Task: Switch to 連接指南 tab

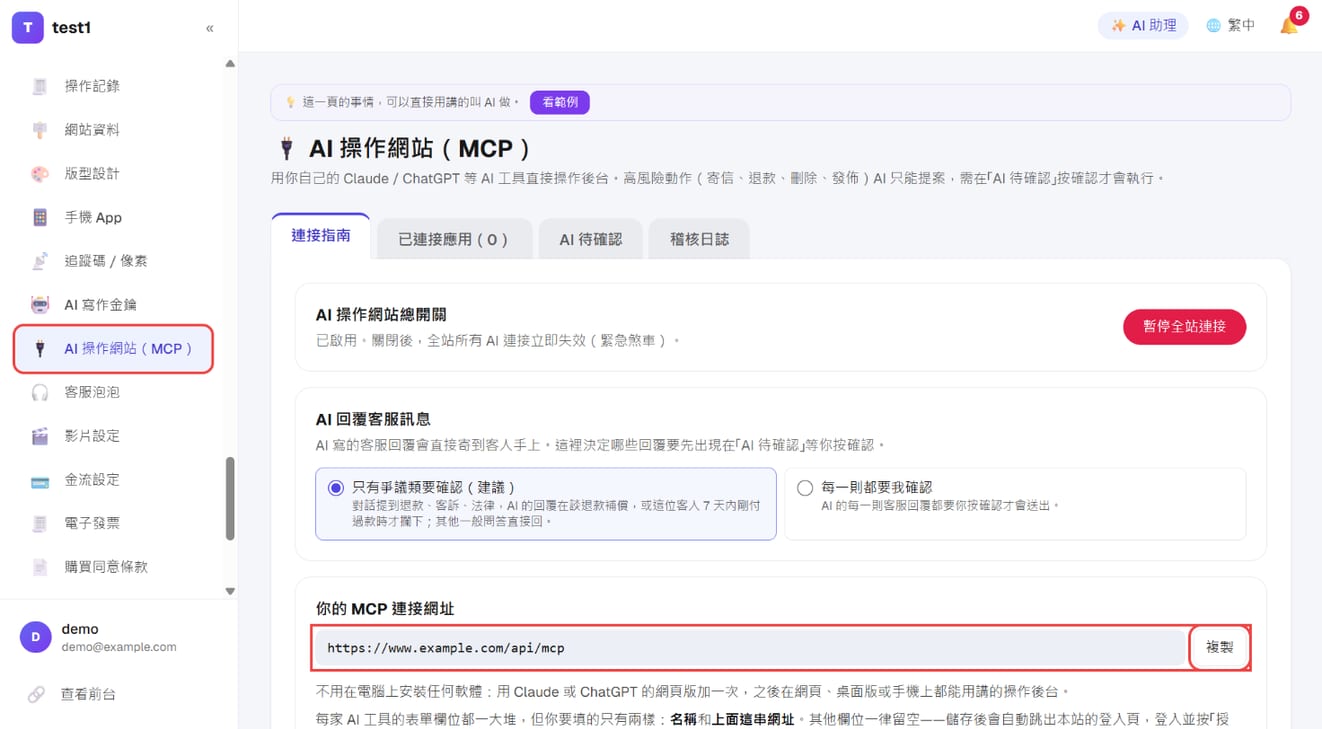Action: [x=321, y=236]
